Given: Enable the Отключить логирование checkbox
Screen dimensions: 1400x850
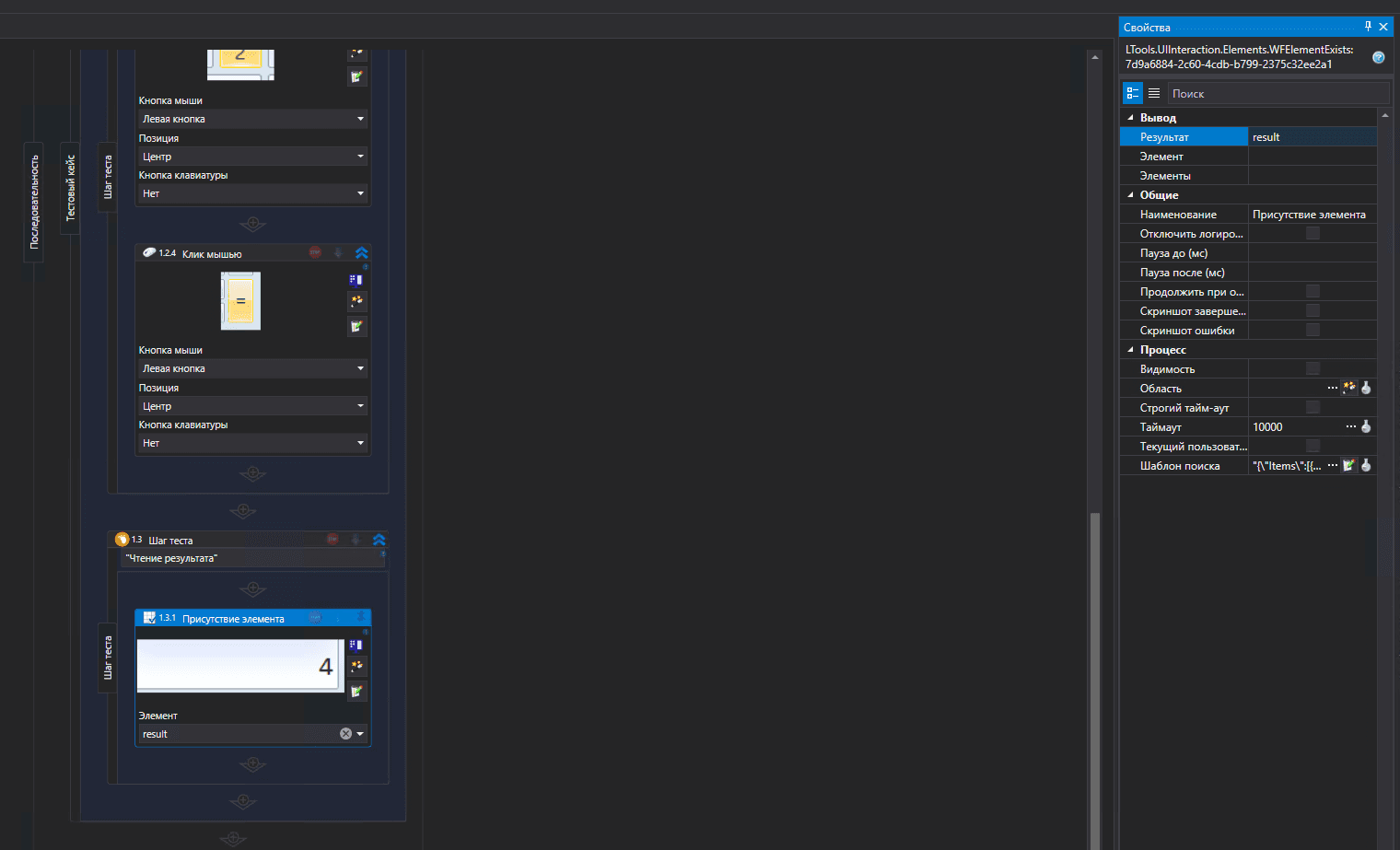Looking at the screenshot, I should click(x=1312, y=233).
